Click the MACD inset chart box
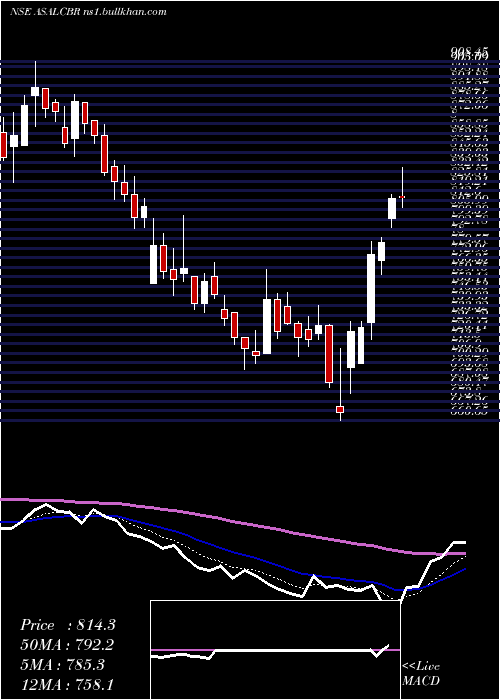This screenshot has width=500, height=700. pyautogui.click(x=275, y=650)
